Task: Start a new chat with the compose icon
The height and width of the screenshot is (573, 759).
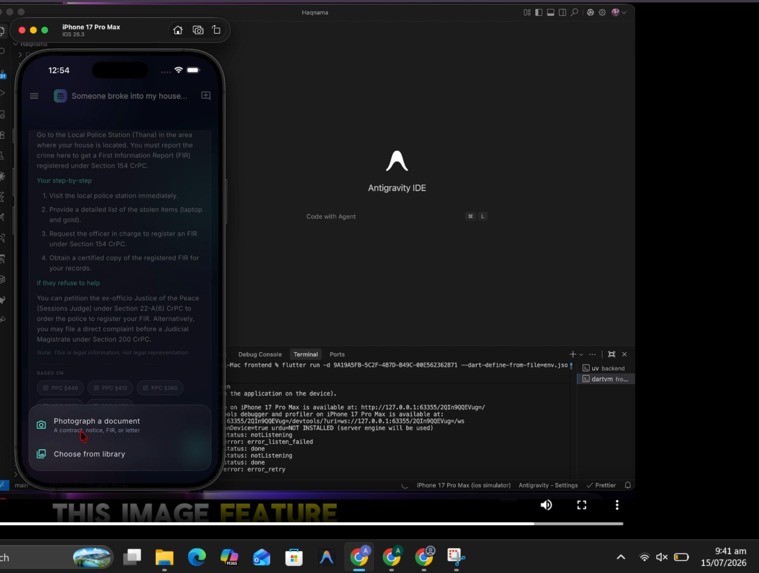Action: (x=206, y=95)
